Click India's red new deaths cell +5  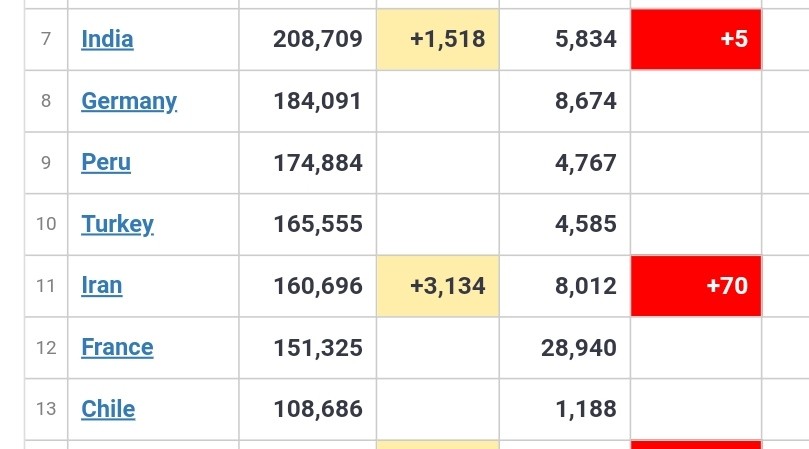[696, 39]
